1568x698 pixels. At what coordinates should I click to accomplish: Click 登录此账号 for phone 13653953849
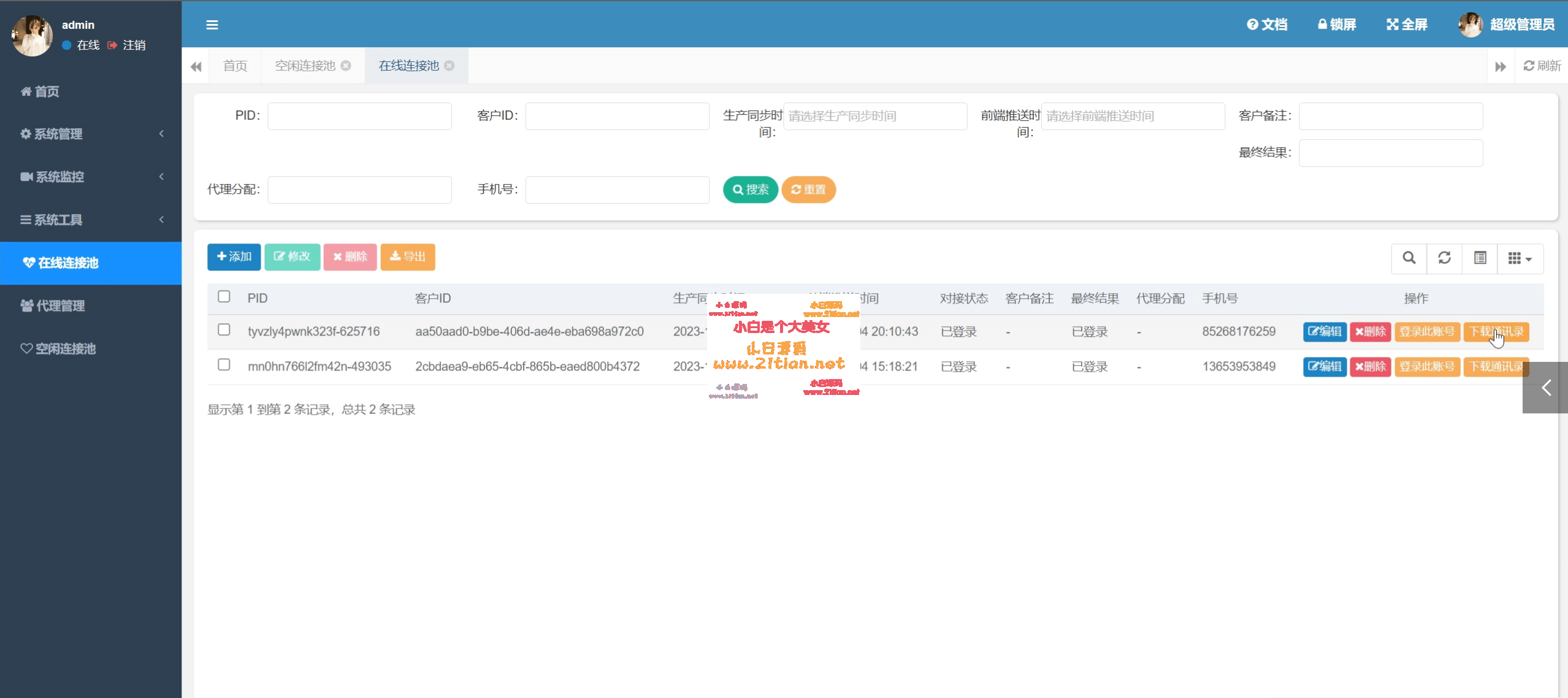coord(1426,367)
